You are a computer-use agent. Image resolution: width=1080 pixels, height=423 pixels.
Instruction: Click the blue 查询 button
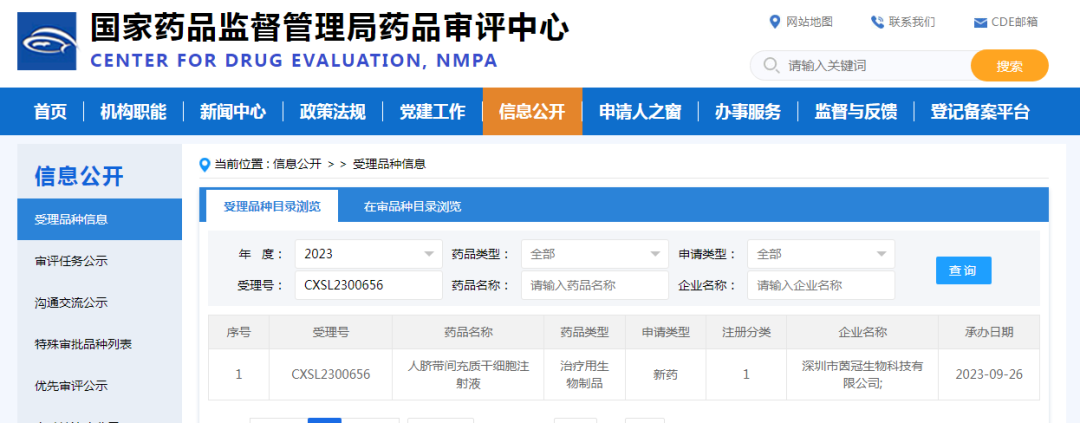[x=964, y=270]
